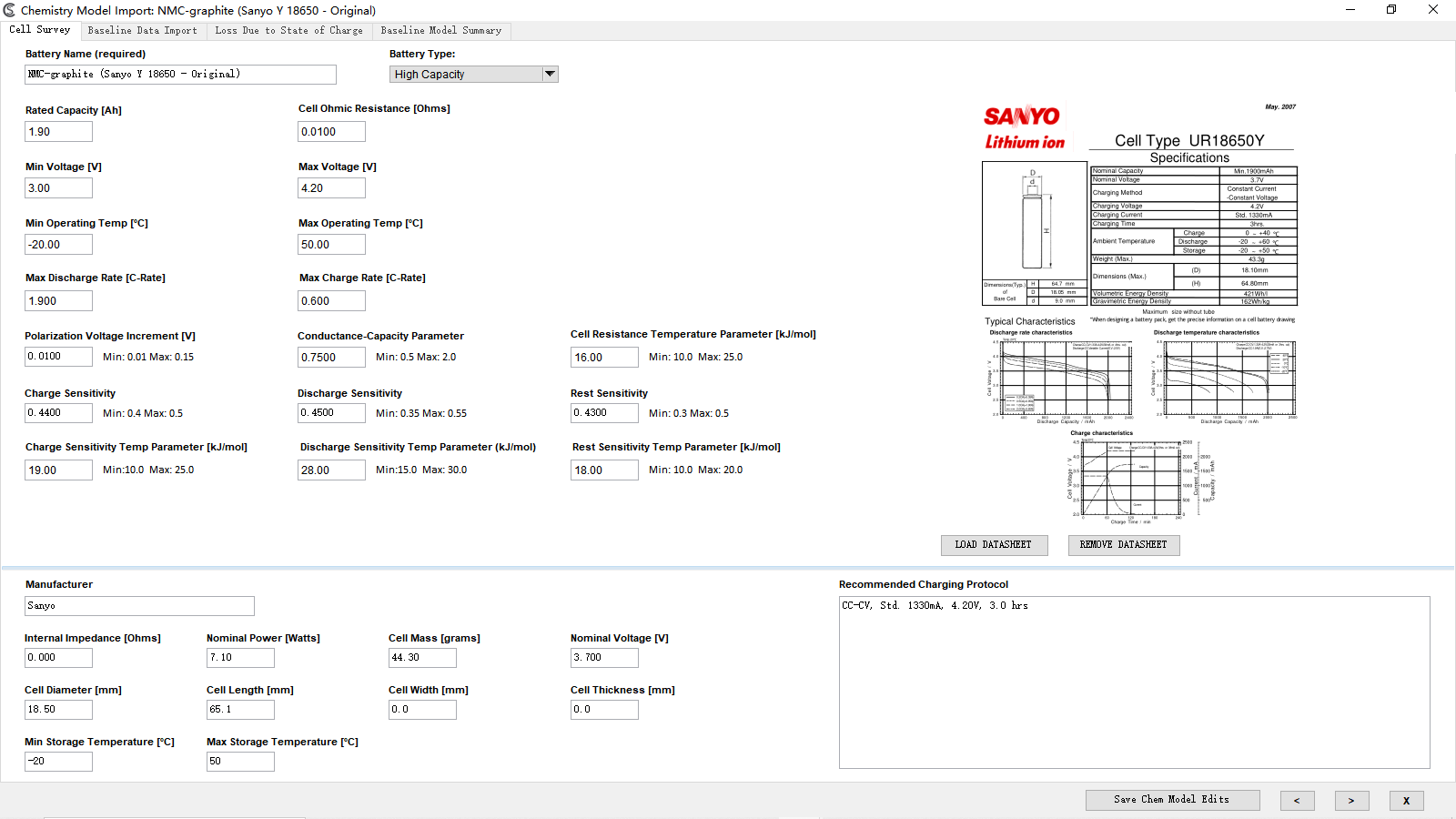Click the Battery Name input field
Viewport: 1456px width, 819px height.
point(180,75)
